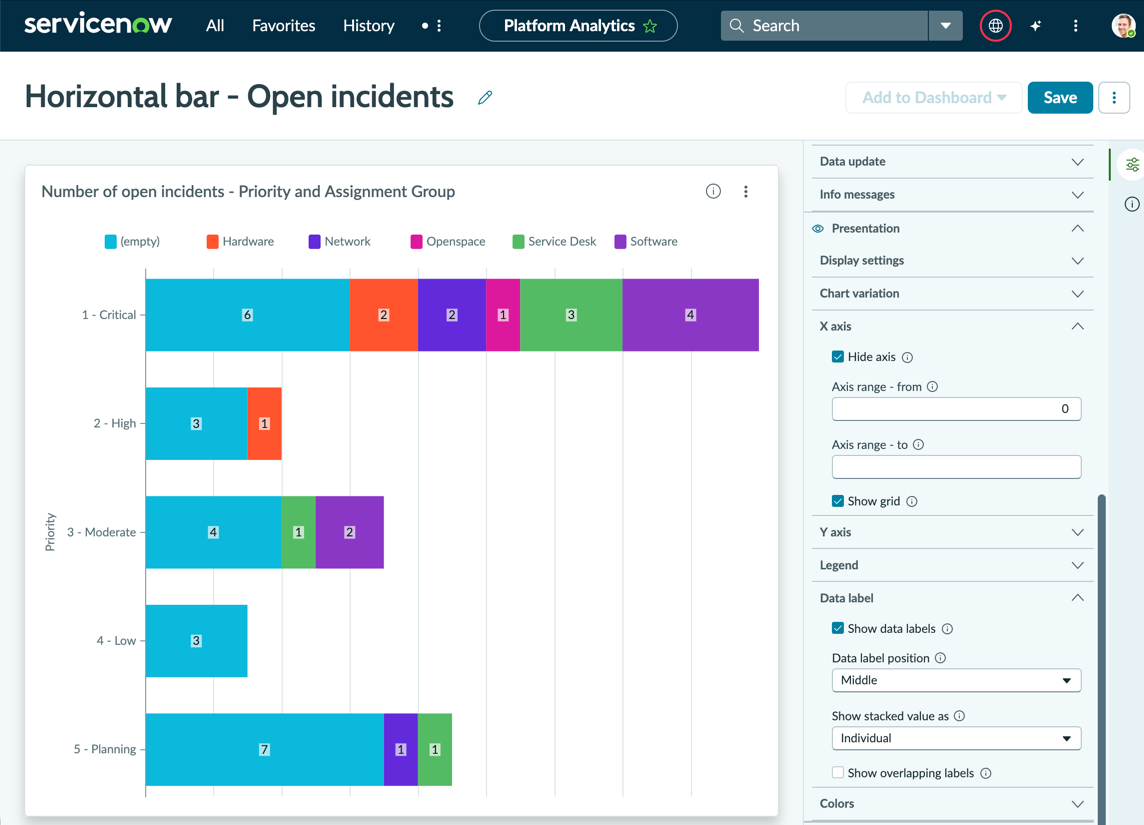Click the info icon by Show stacked value as

(x=959, y=716)
